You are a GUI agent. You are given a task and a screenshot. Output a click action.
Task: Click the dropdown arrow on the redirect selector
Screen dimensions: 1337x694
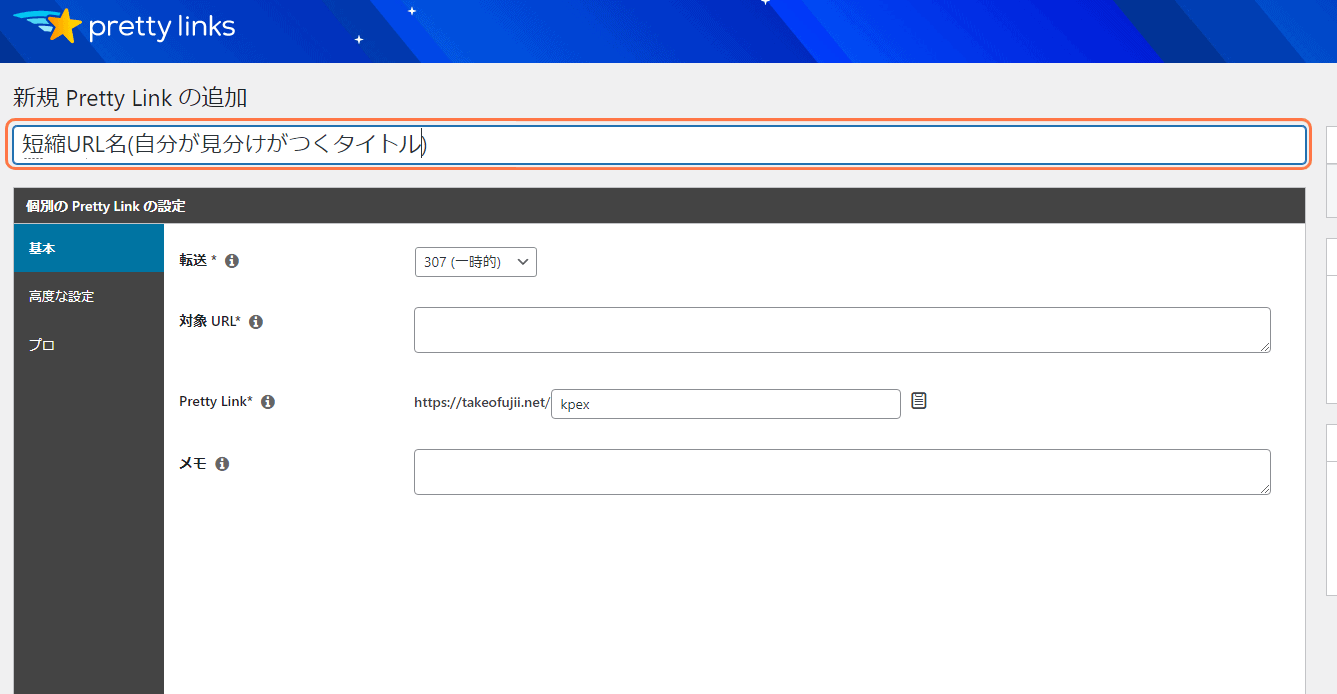tap(524, 261)
